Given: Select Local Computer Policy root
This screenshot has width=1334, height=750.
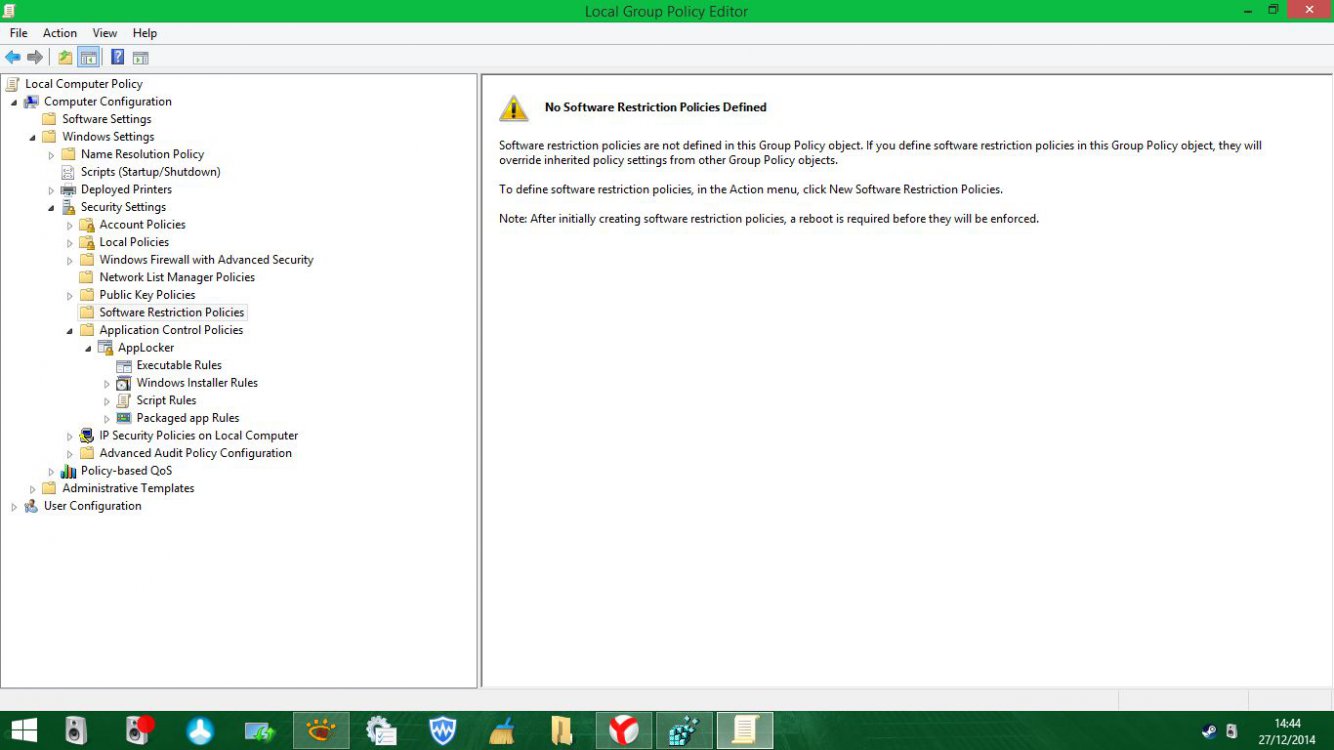Looking at the screenshot, I should [x=84, y=84].
